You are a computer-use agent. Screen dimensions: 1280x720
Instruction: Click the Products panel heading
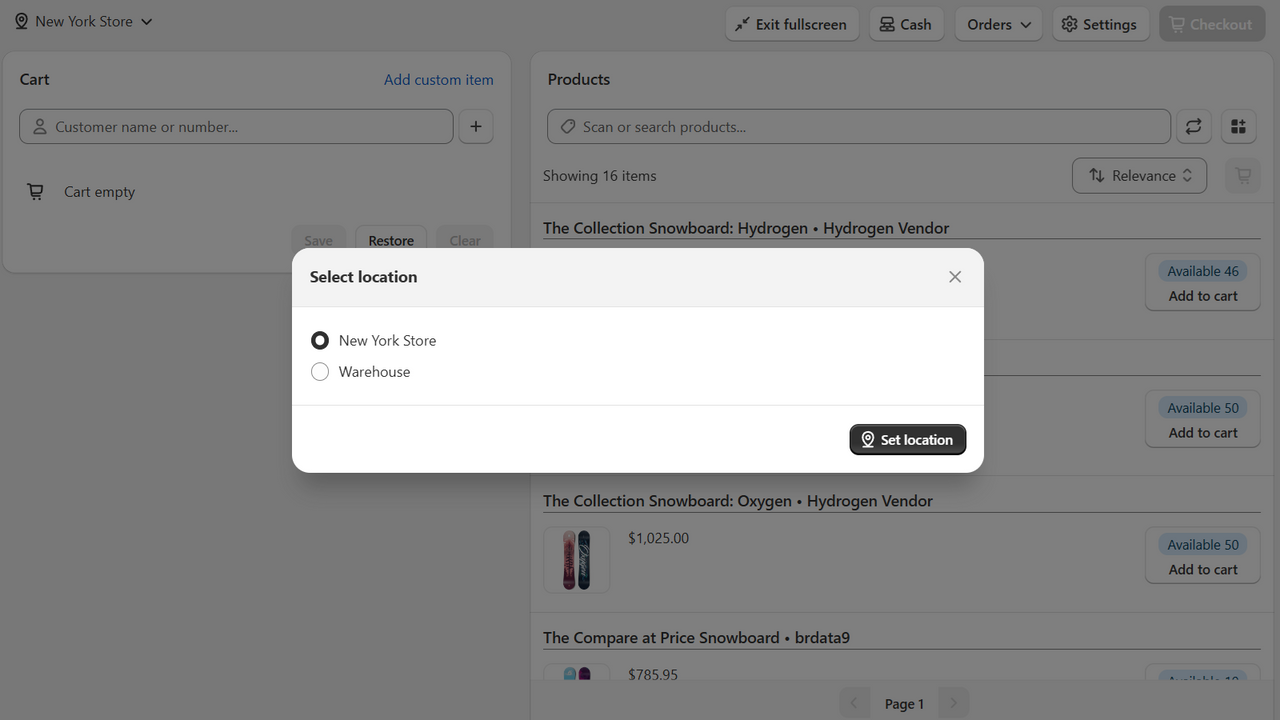579,79
